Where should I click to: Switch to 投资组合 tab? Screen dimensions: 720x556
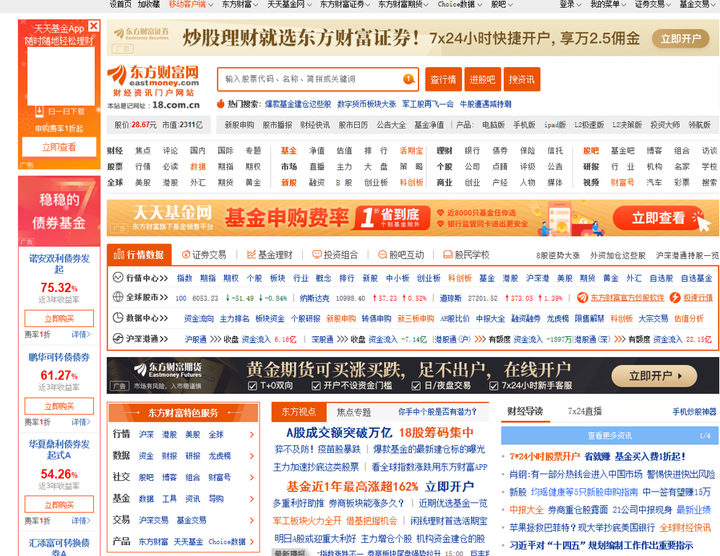coord(335,255)
